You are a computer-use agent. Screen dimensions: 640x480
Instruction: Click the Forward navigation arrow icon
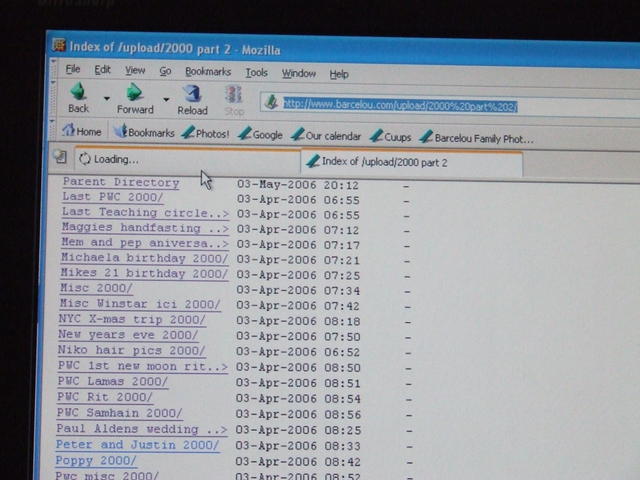coord(134,94)
